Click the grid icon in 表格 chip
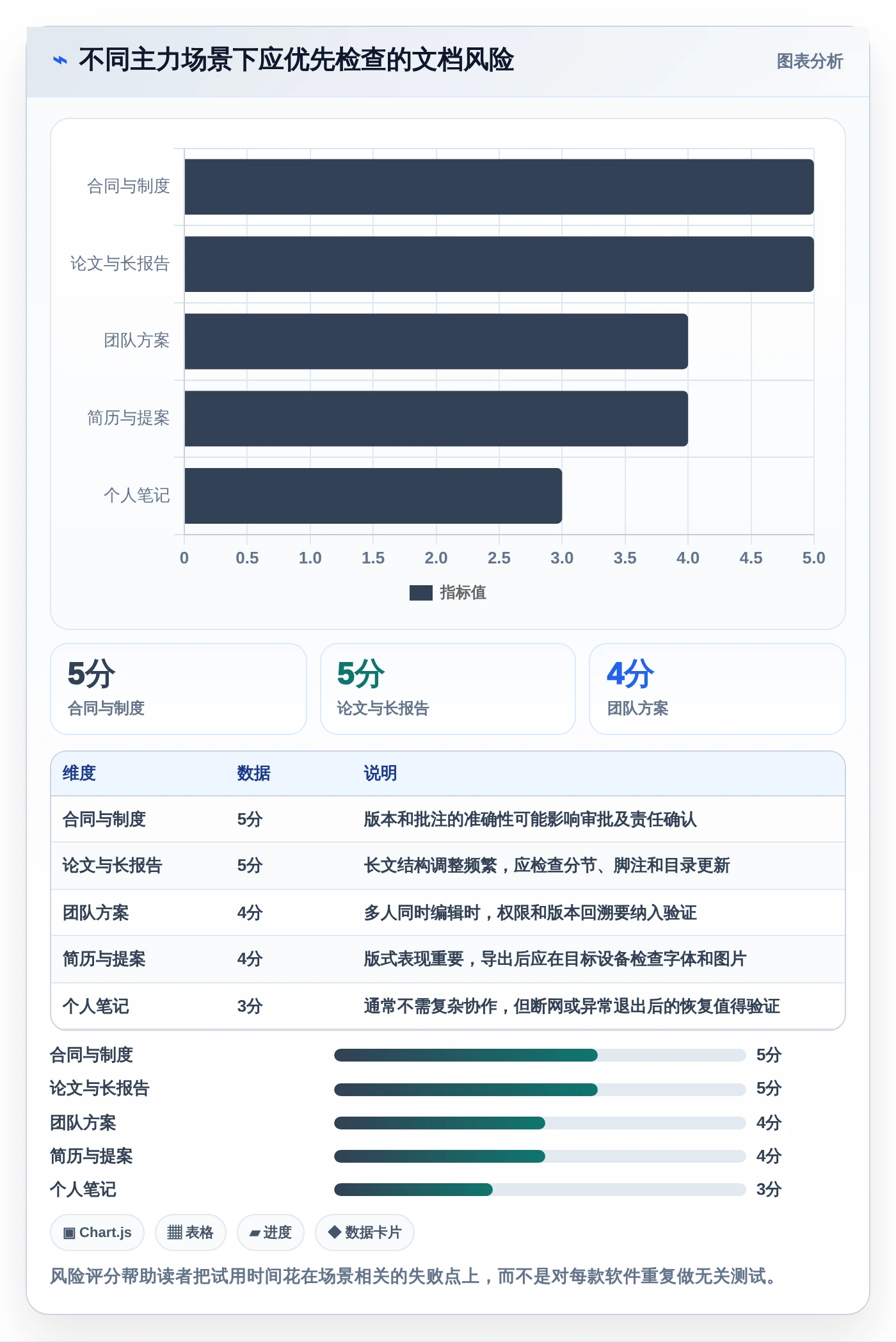Image resolution: width=896 pixels, height=1342 pixels. pyautogui.click(x=175, y=1233)
